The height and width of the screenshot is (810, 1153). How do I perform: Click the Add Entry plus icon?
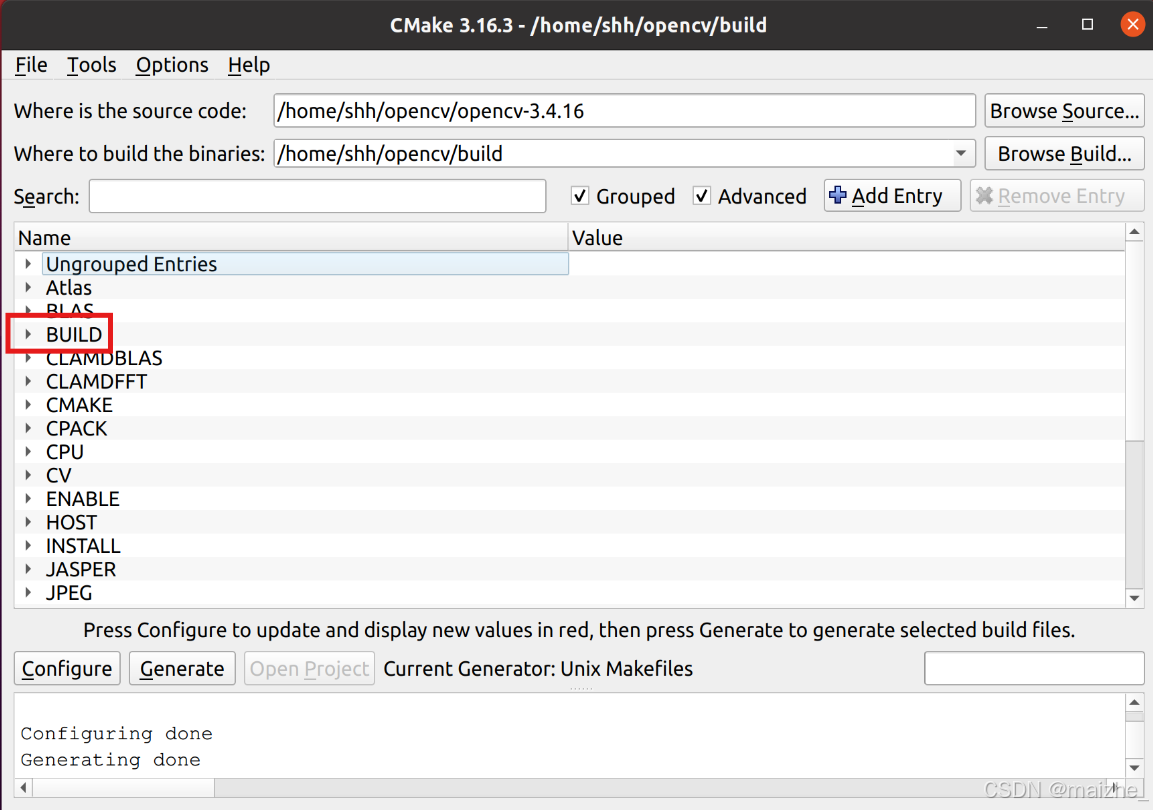[837, 196]
